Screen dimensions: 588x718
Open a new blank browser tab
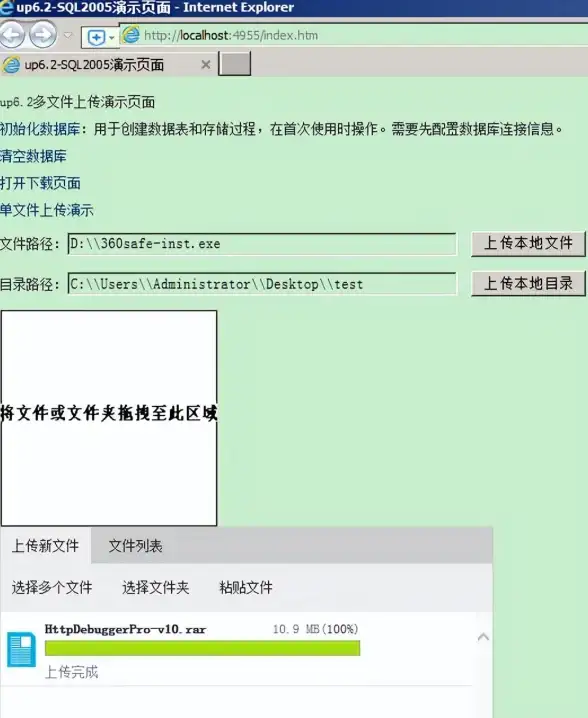(x=234, y=63)
